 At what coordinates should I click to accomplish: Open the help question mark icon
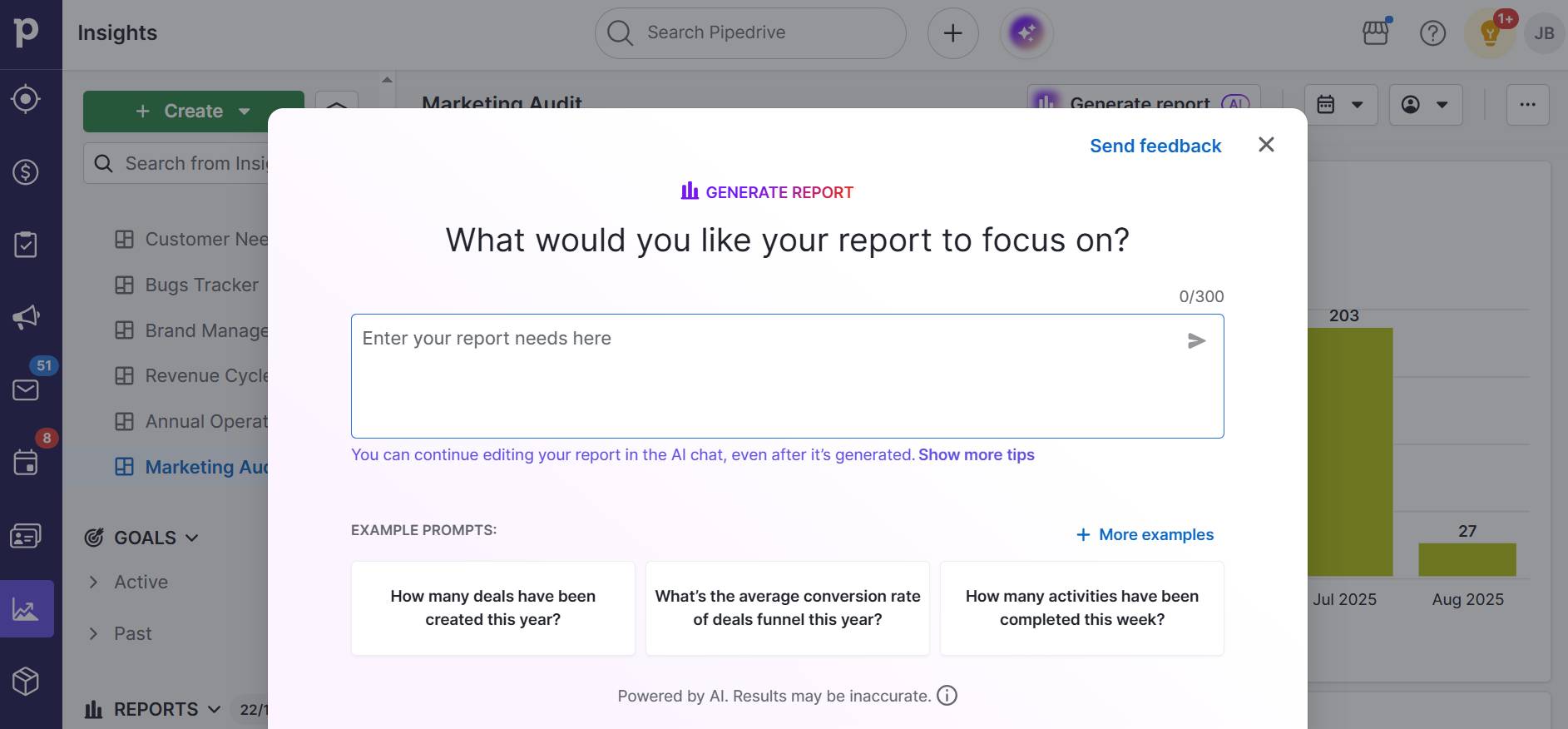pyautogui.click(x=1432, y=33)
